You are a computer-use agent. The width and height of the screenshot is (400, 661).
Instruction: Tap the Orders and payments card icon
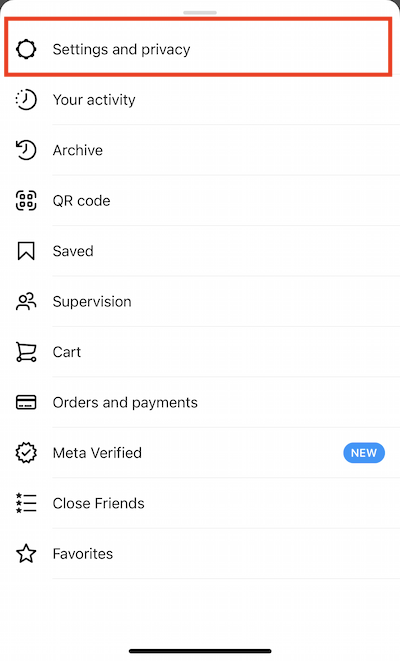click(26, 402)
